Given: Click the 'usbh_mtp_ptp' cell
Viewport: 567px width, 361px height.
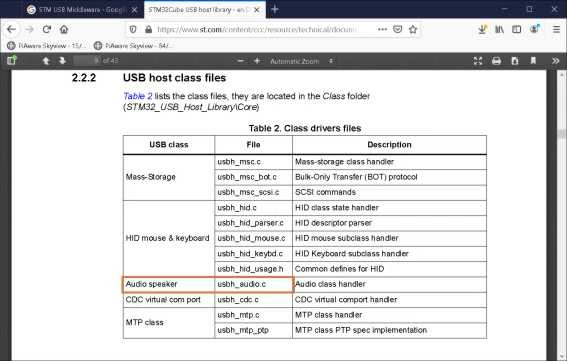Looking at the screenshot, I should 253,330.
